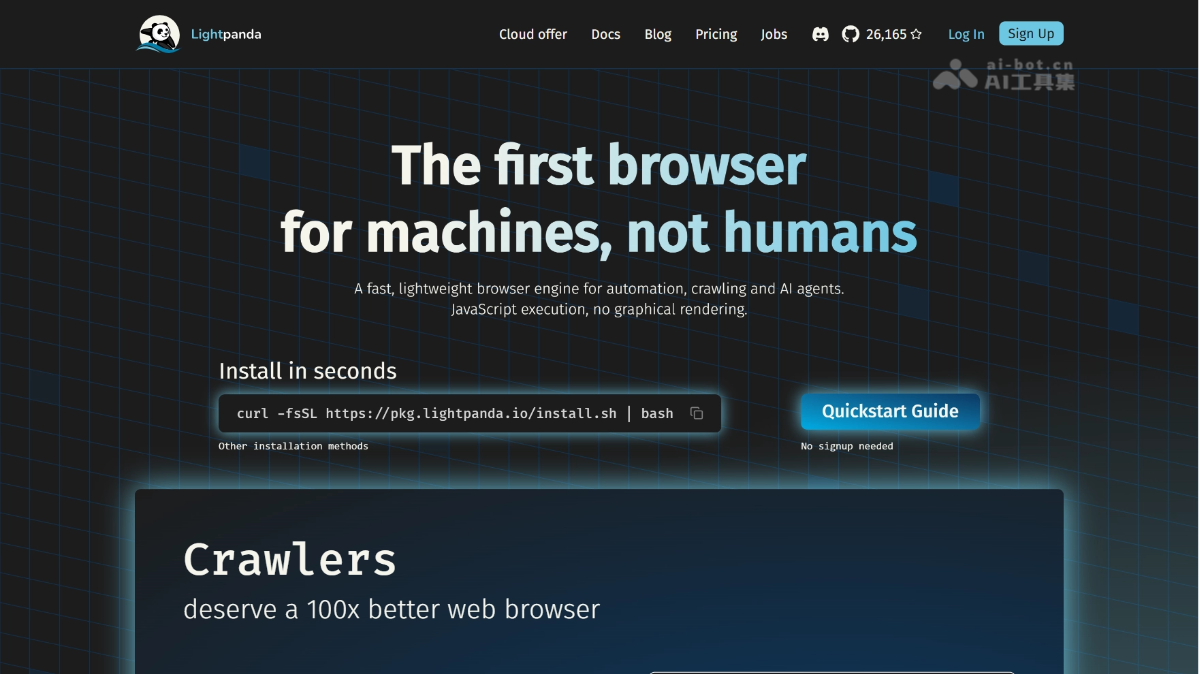
Task: Go to Docs in navigation
Action: (605, 34)
